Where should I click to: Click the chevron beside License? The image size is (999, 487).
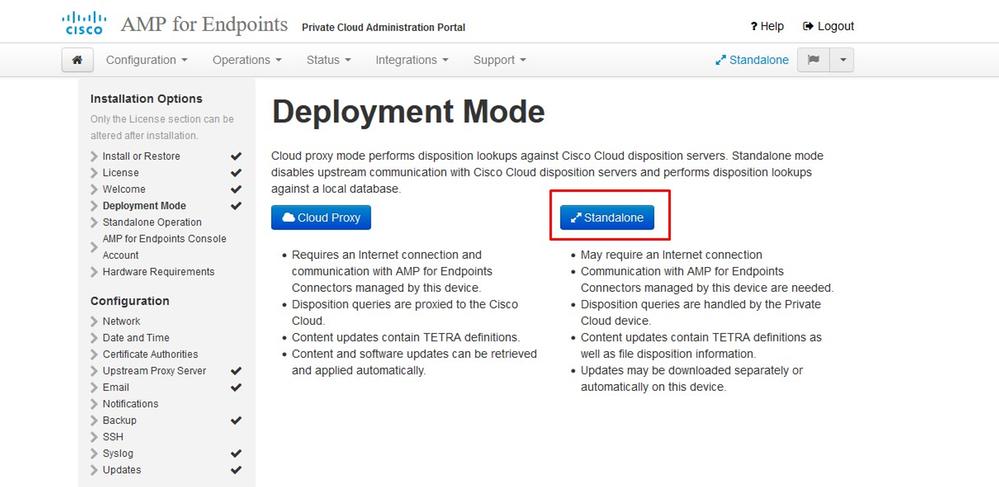click(x=94, y=173)
